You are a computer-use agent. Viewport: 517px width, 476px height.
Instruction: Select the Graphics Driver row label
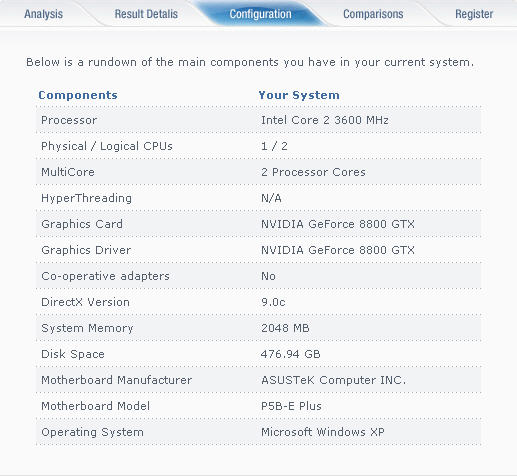point(86,250)
